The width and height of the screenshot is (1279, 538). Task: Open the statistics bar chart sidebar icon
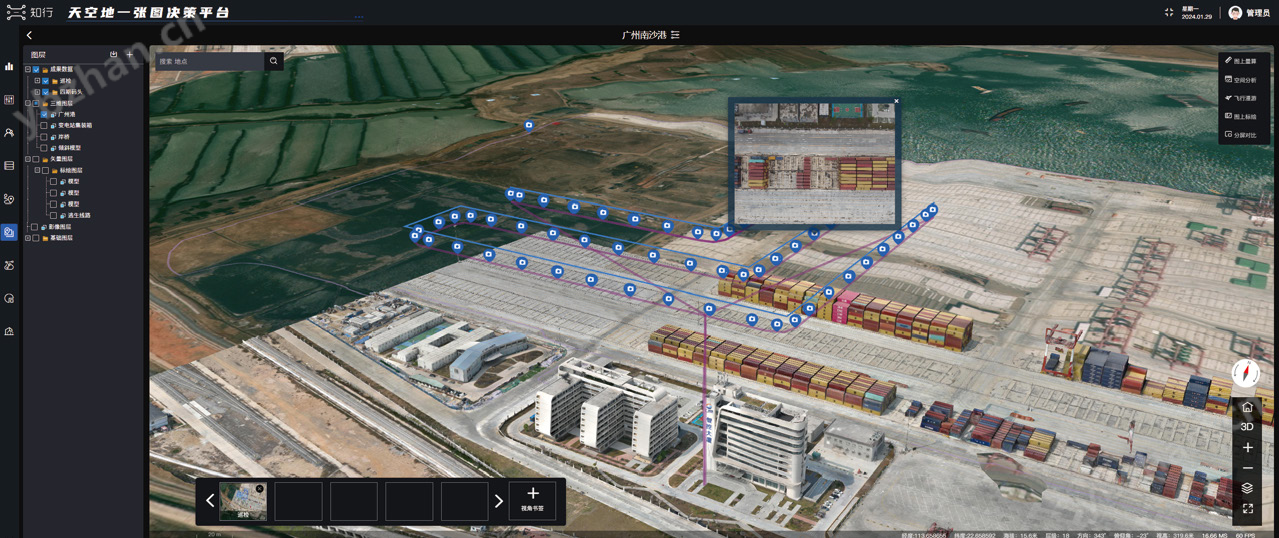(x=9, y=66)
